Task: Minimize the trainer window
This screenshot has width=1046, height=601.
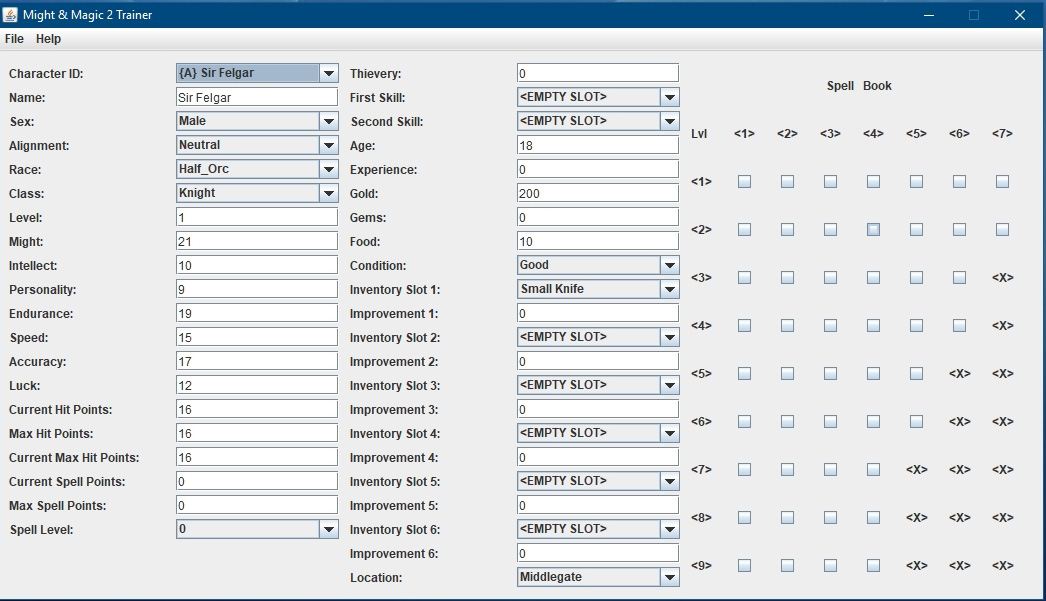Action: point(929,15)
